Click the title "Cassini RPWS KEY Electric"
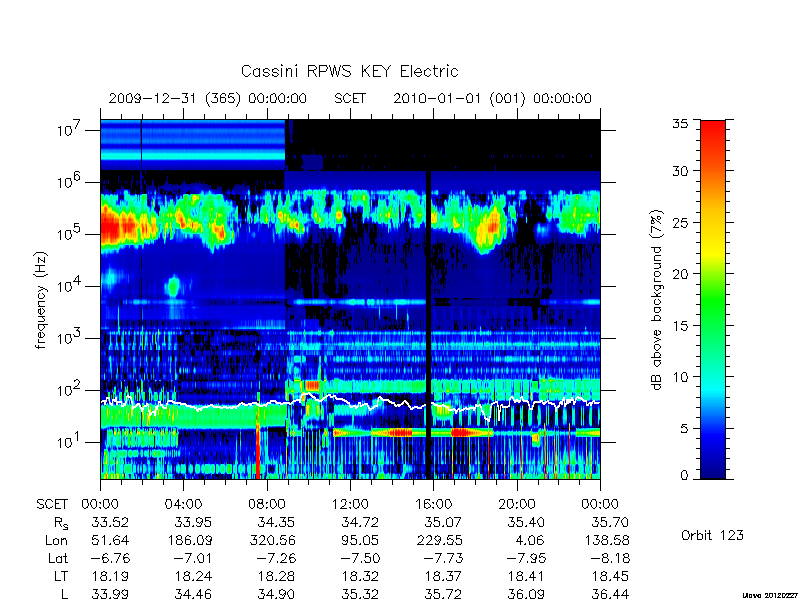Viewport: 800px width, 600px height. pyautogui.click(x=349, y=71)
